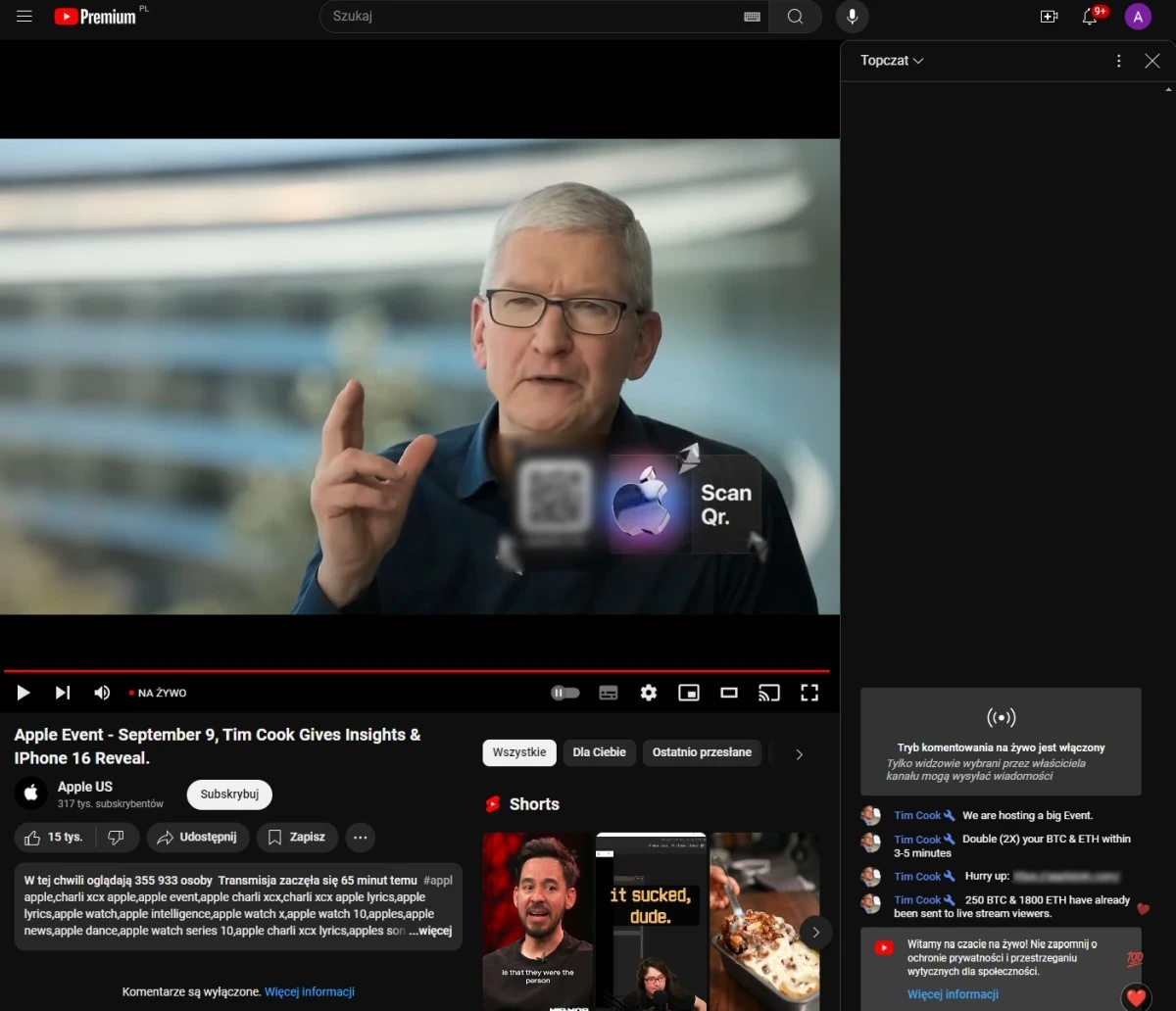Viewport: 1176px width, 1011px height.
Task: Open the video settings gear
Action: [649, 693]
